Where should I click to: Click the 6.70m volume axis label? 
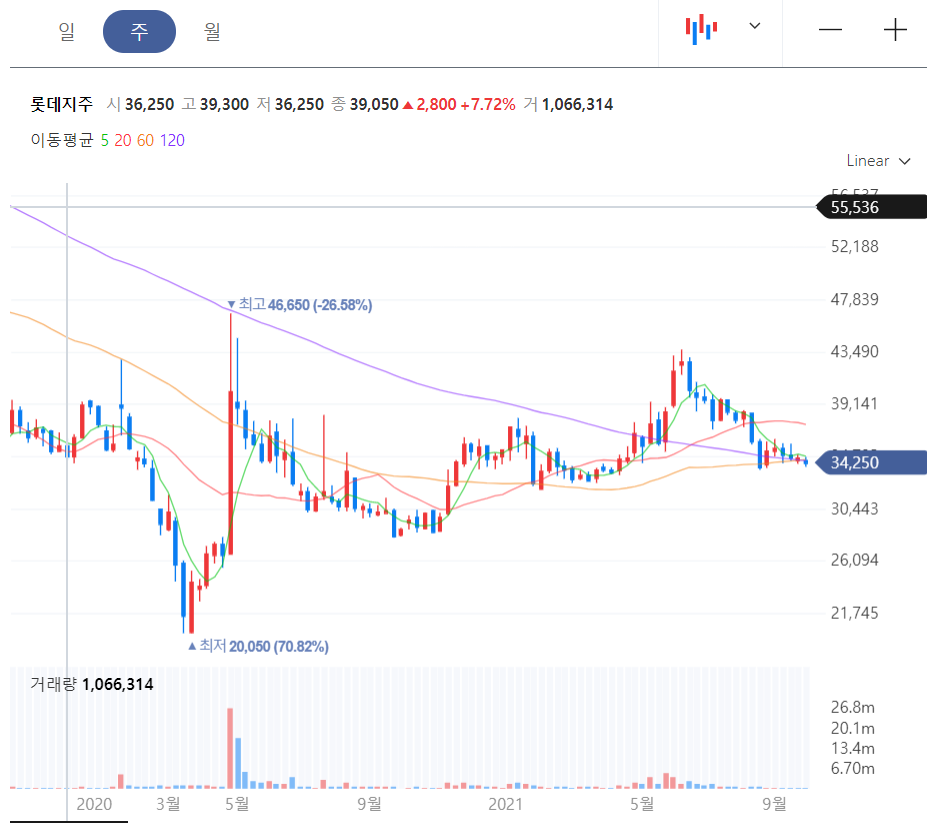(x=852, y=769)
